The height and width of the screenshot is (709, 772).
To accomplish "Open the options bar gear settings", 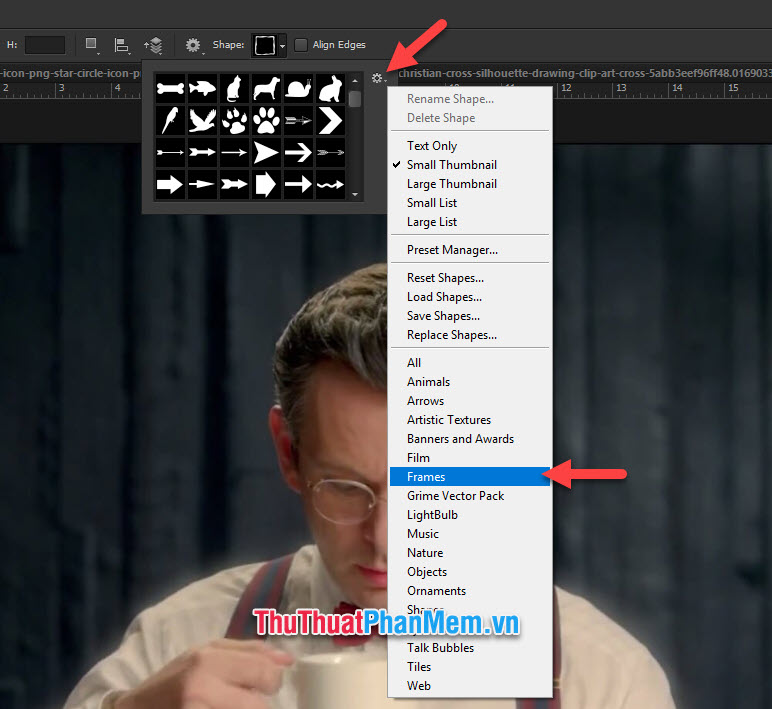I will pos(194,45).
